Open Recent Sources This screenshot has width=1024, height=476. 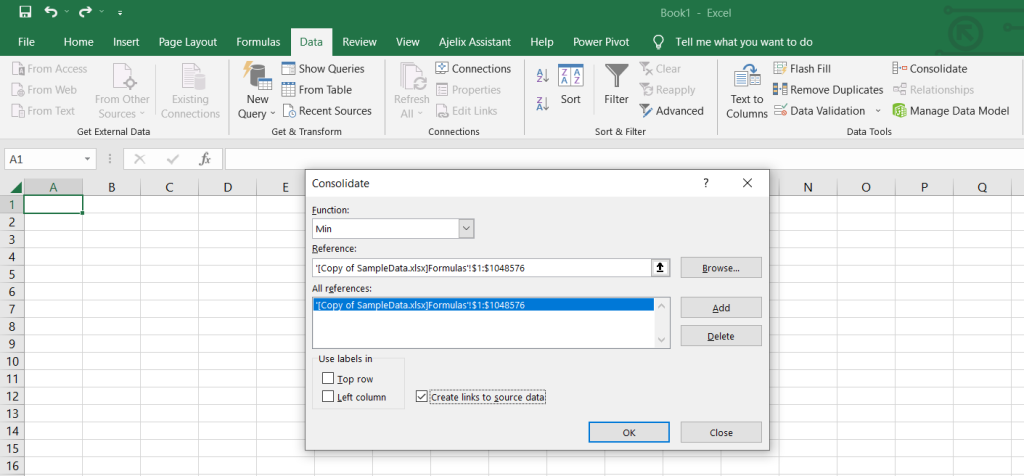pos(327,111)
